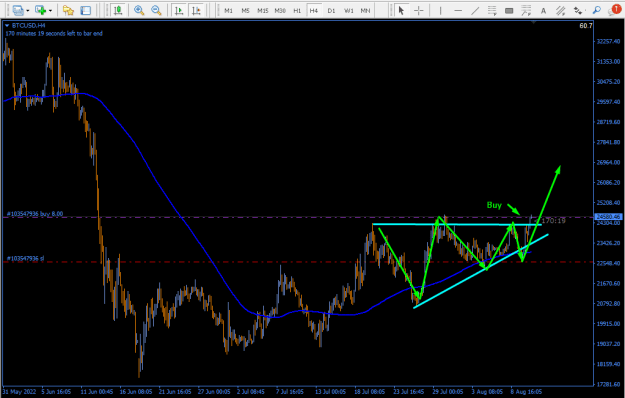The width and height of the screenshot is (625, 398).
Task: Click the current price tag 24580.46
Action: pyautogui.click(x=608, y=217)
